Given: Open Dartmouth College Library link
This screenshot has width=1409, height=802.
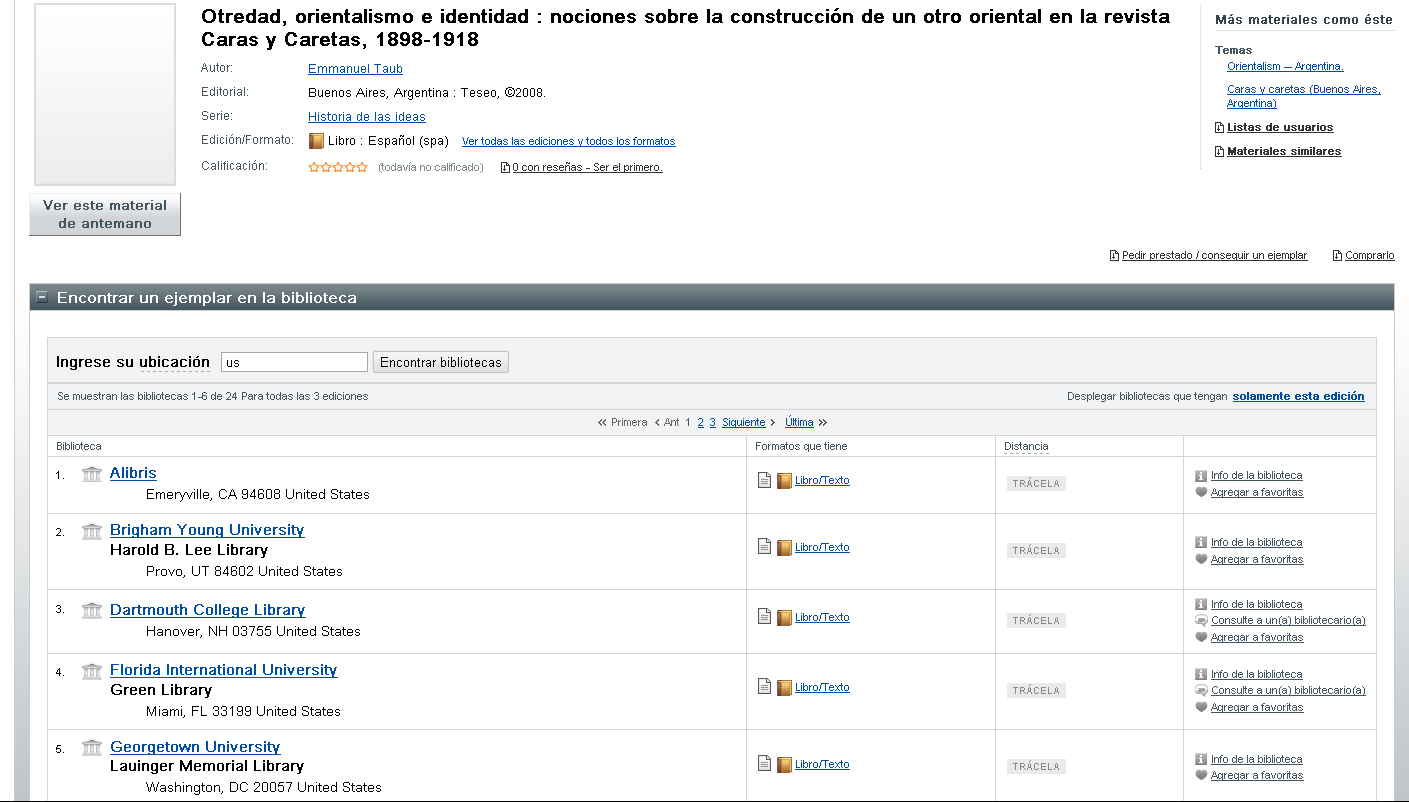Looking at the screenshot, I should pyautogui.click(x=207, y=610).
